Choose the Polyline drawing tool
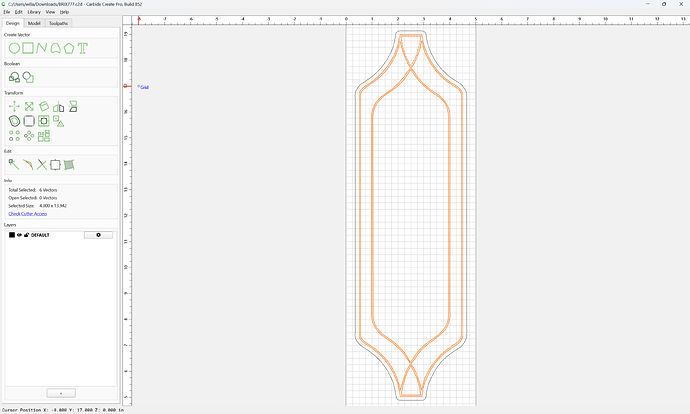The image size is (690, 414). click(42, 48)
